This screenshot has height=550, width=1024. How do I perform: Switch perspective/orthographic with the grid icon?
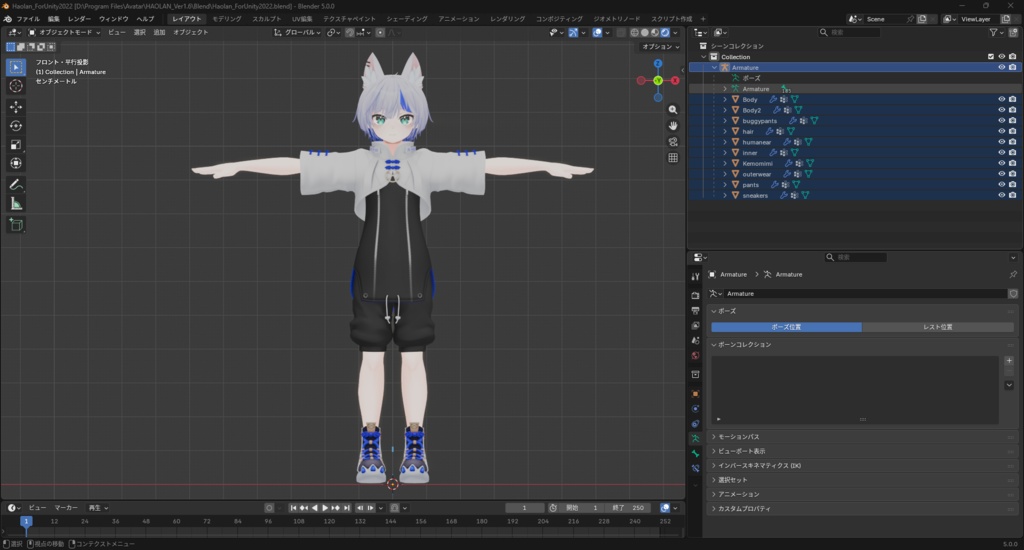coord(673,157)
